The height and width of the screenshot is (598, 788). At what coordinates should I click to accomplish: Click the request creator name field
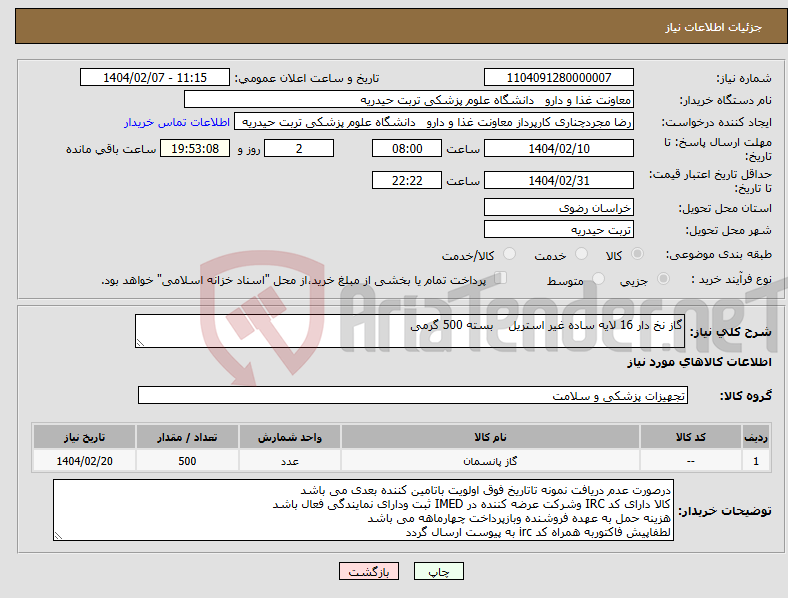coord(434,122)
